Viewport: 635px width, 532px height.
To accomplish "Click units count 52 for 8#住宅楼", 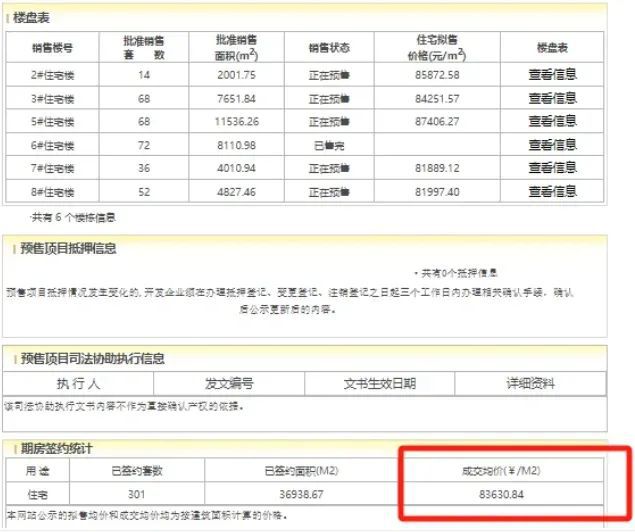I will pyautogui.click(x=144, y=192).
